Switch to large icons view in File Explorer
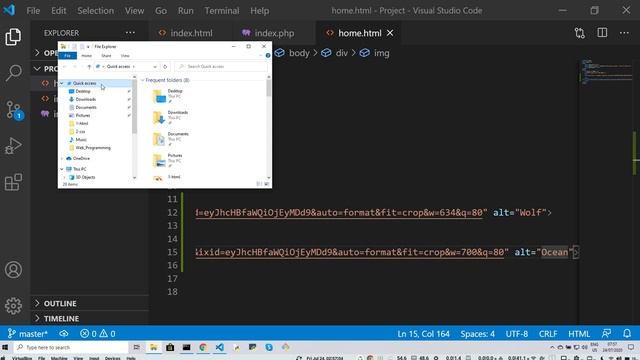This screenshot has height=360, width=640. (266, 184)
